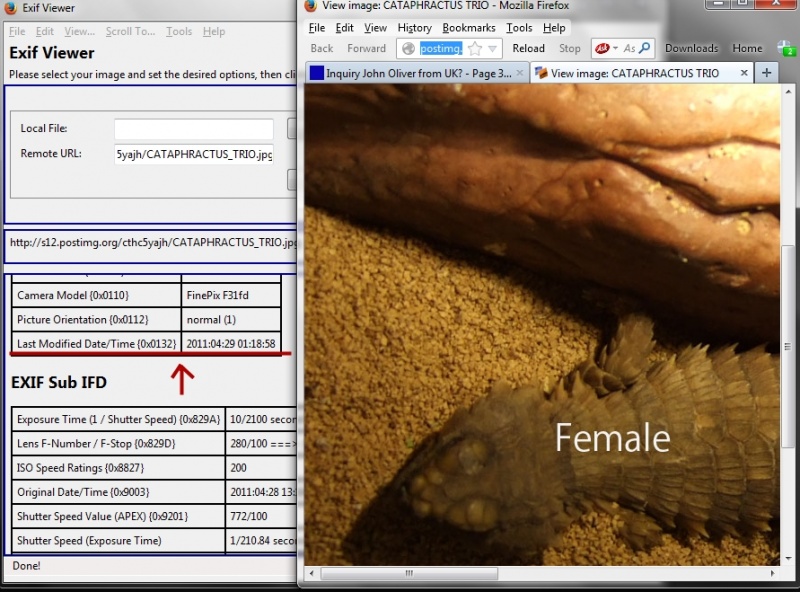This screenshot has height=592, width=800.
Task: Click scroll right arrow in Firefox
Action: 772,573
